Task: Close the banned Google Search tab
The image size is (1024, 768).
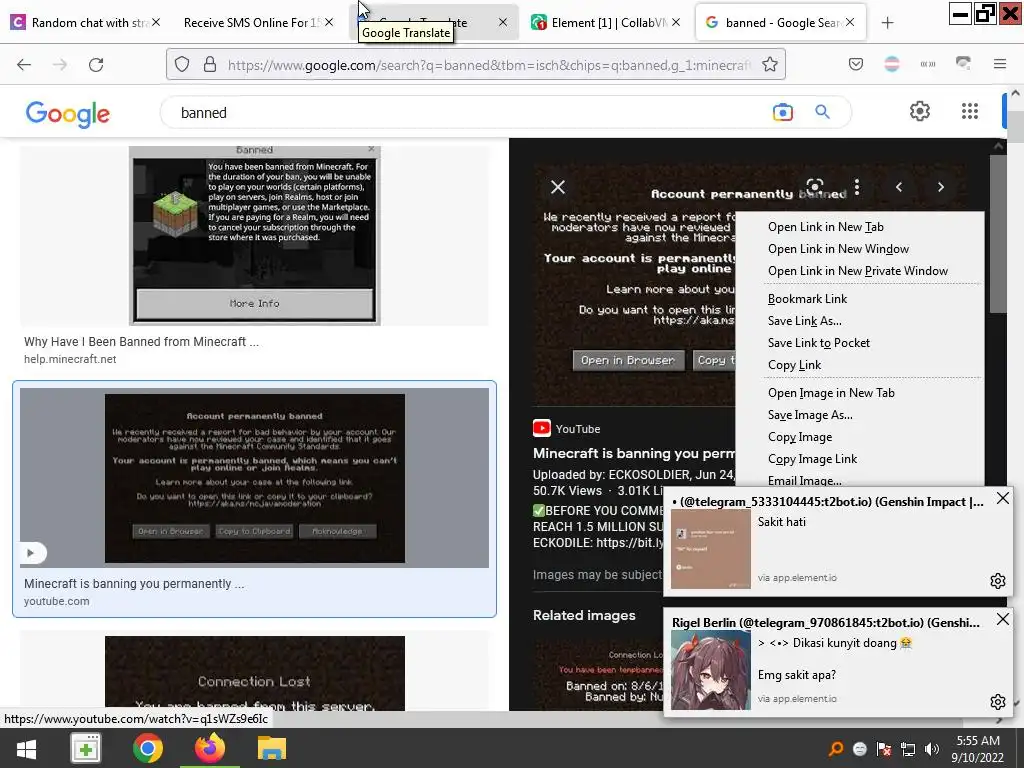Action: (x=850, y=22)
